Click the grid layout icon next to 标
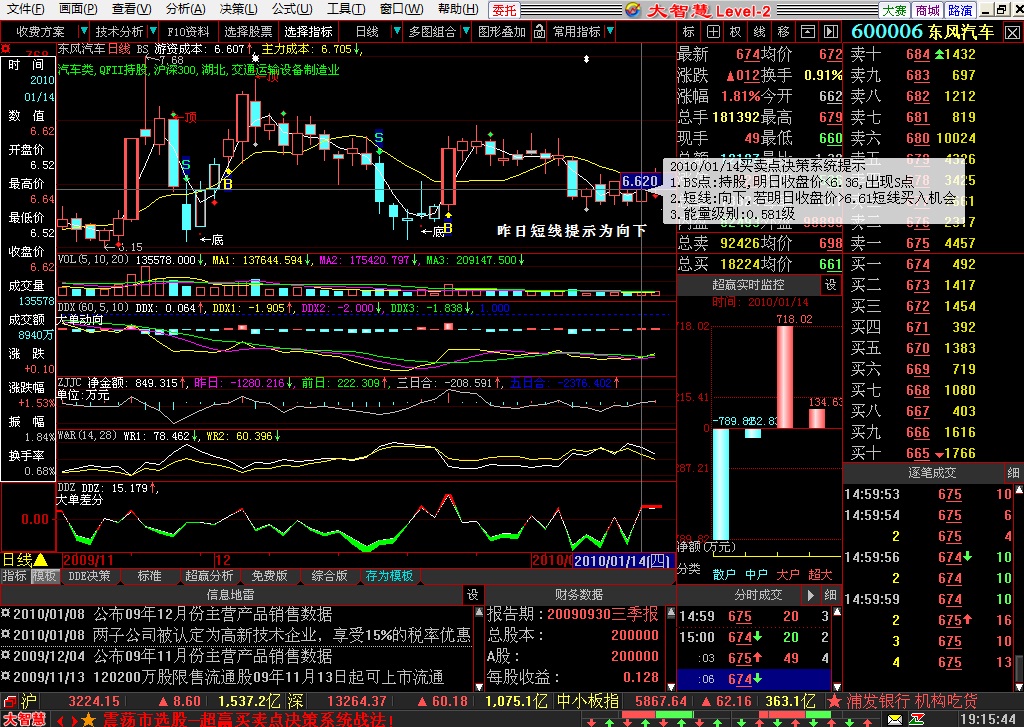Screen dimensions: 1024x727 [x=712, y=31]
